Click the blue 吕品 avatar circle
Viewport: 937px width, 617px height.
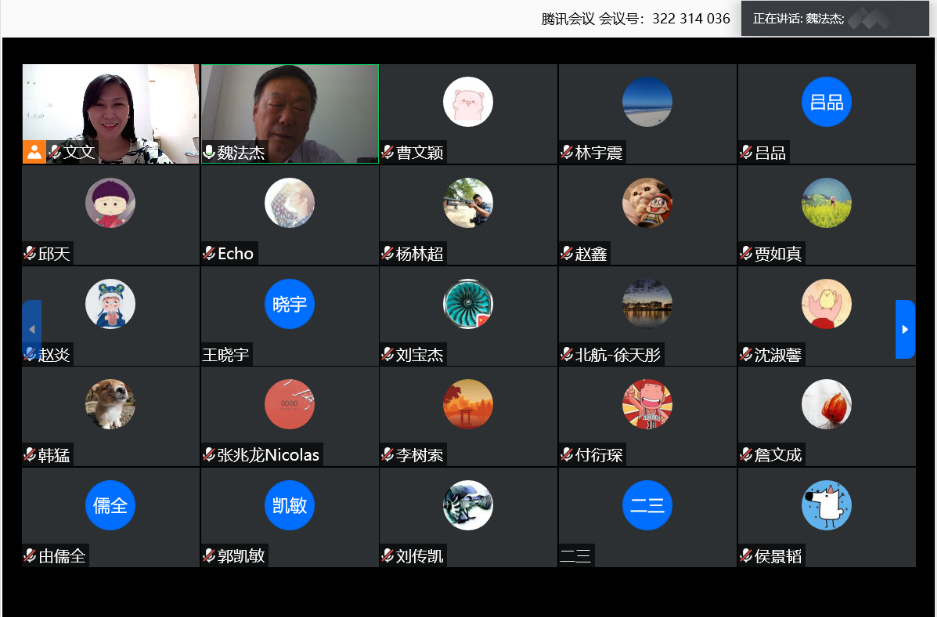826,102
